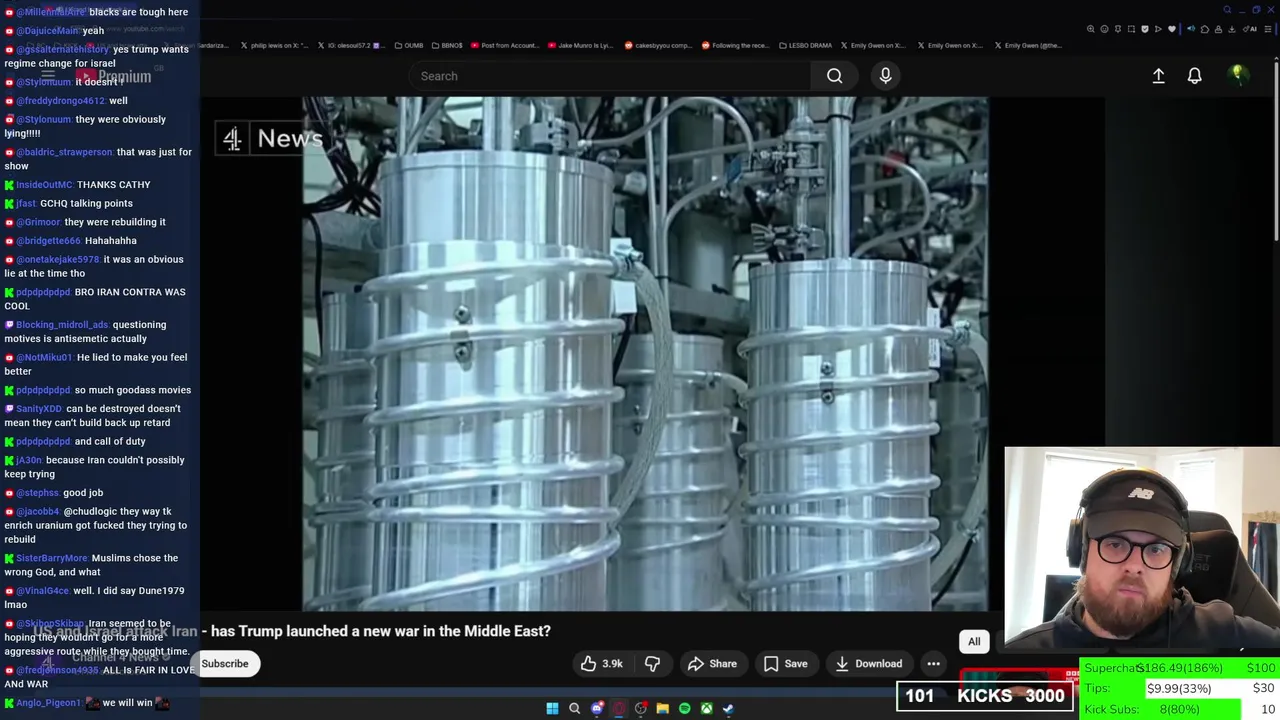Expand the OUMB bookmarks folder
The width and height of the screenshot is (1280, 720).
point(409,45)
